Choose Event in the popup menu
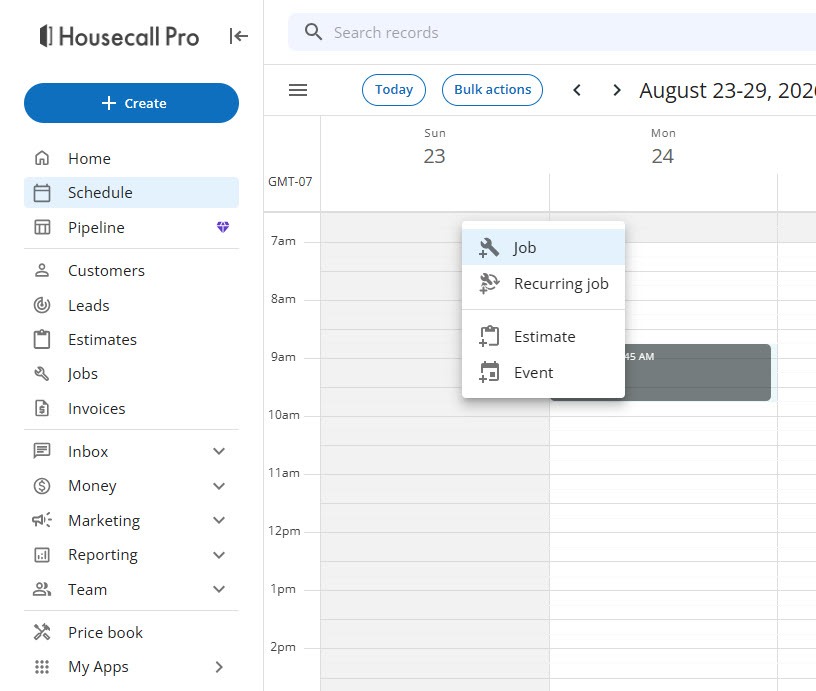816x691 pixels. (x=543, y=372)
